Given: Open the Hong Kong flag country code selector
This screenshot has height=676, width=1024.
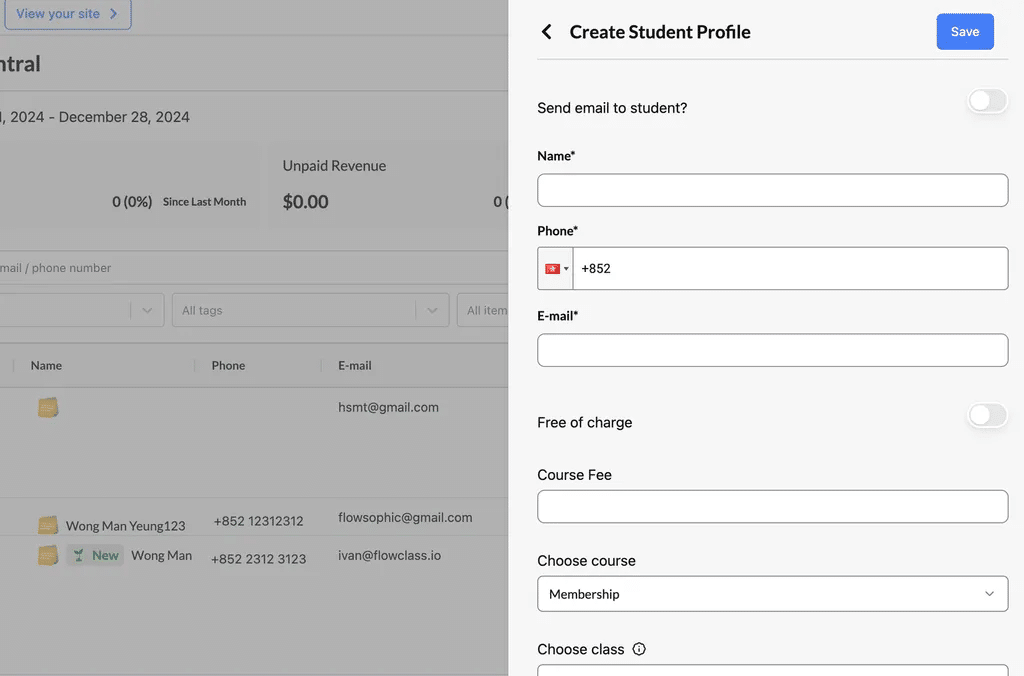Looking at the screenshot, I should pyautogui.click(x=556, y=268).
